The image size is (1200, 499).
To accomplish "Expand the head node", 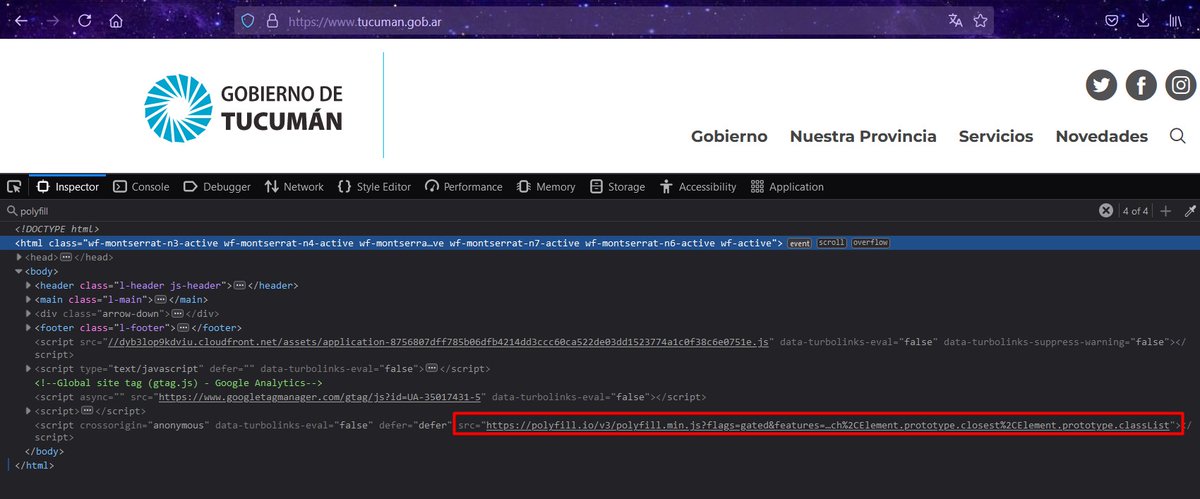I will (19, 257).
